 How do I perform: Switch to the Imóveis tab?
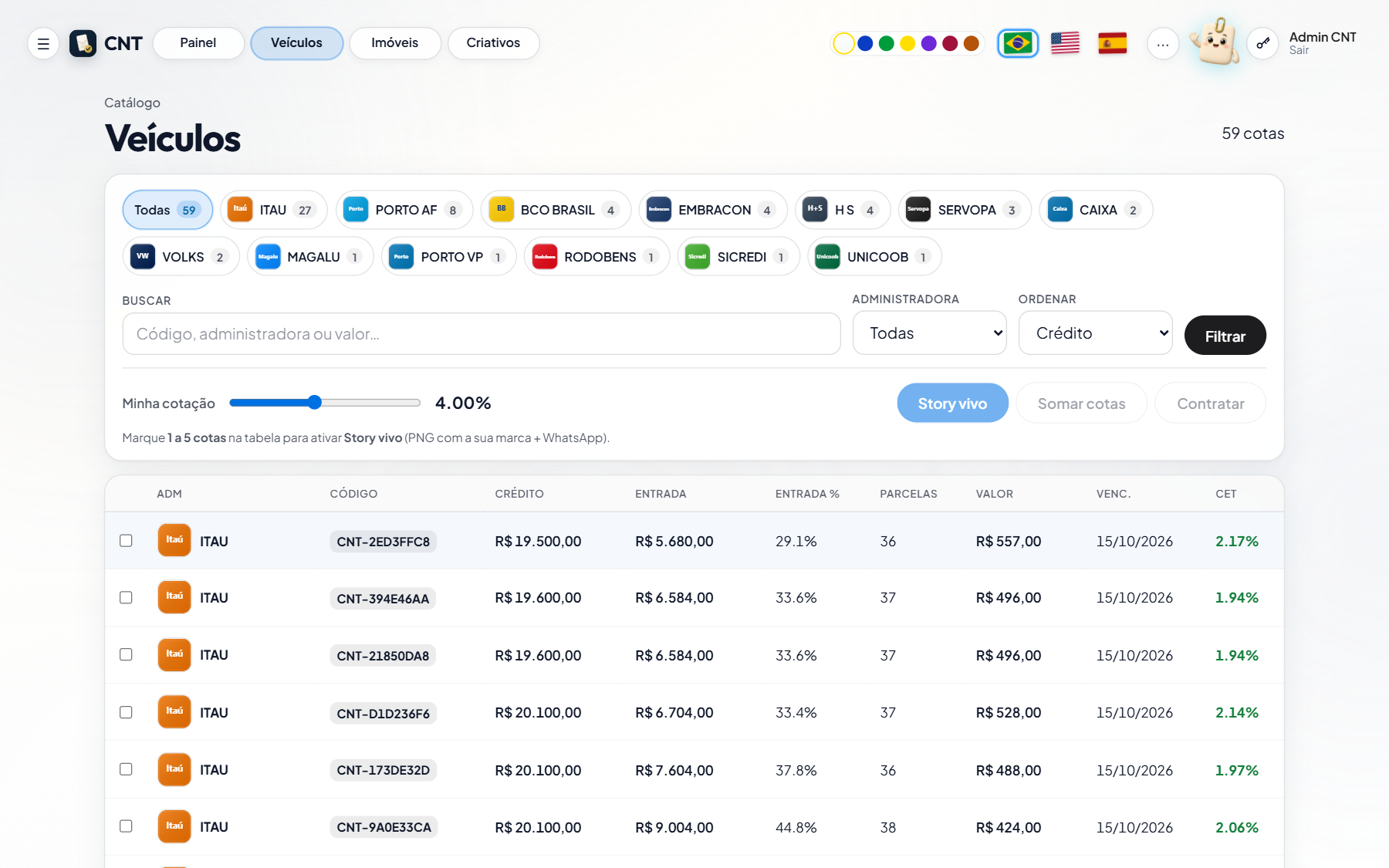pos(395,43)
